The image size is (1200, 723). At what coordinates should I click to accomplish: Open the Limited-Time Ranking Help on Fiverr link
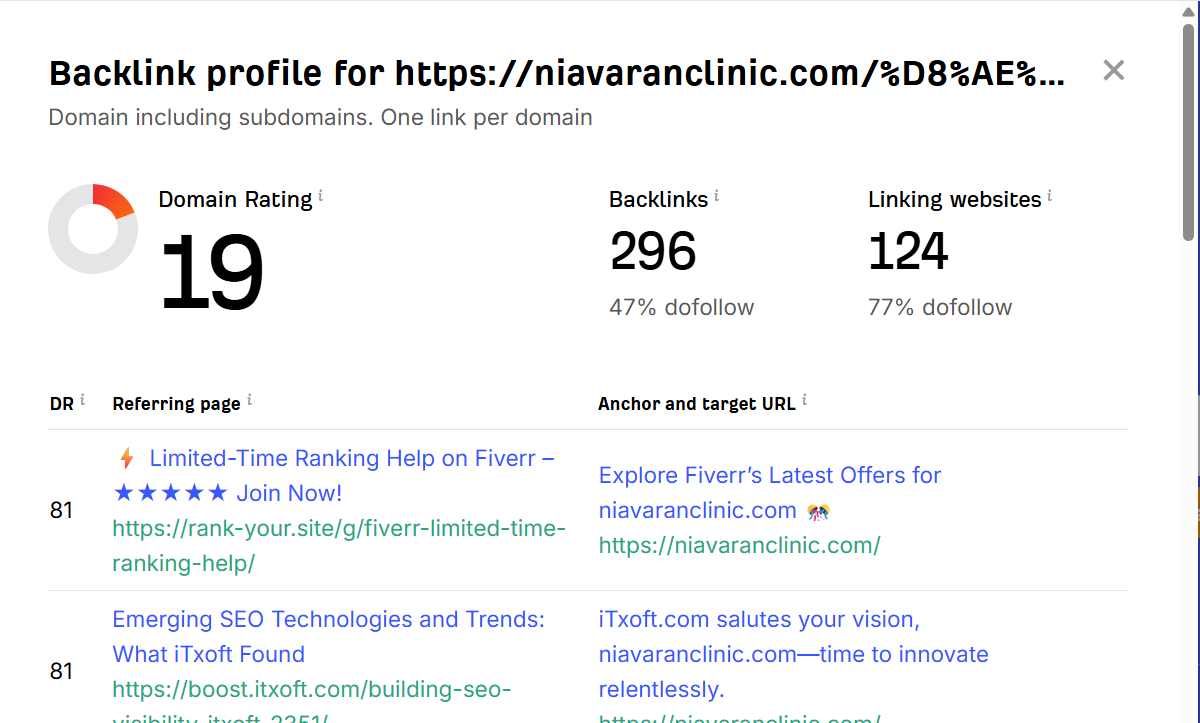[350, 459]
